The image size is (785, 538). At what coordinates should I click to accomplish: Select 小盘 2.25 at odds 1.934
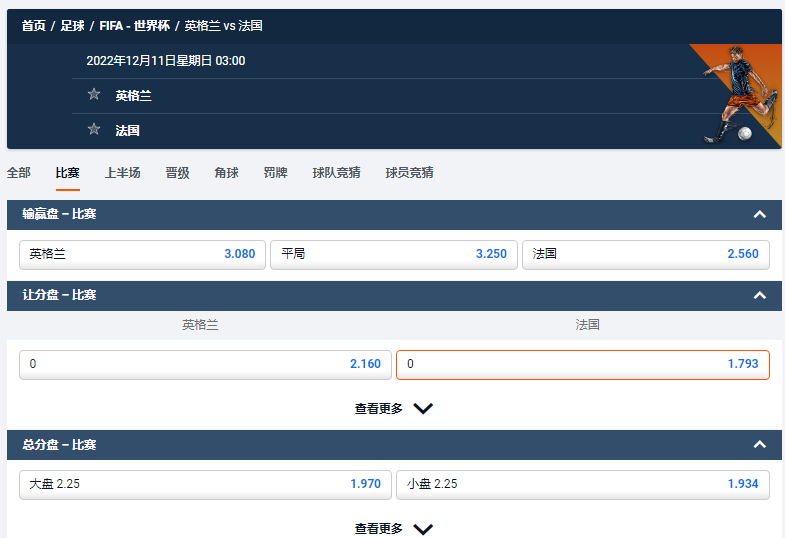point(582,484)
